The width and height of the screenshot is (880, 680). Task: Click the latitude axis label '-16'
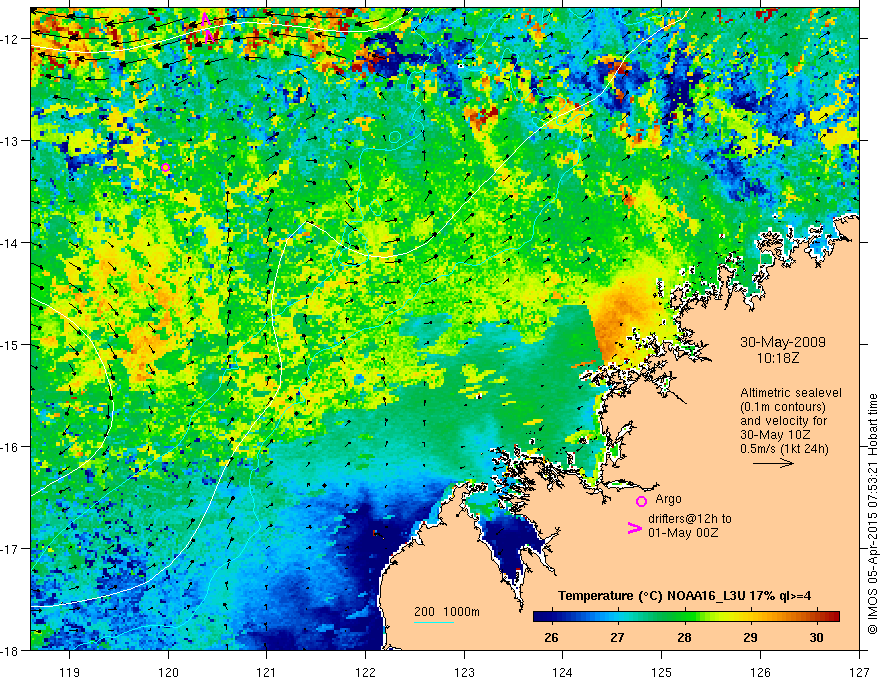pos(10,447)
